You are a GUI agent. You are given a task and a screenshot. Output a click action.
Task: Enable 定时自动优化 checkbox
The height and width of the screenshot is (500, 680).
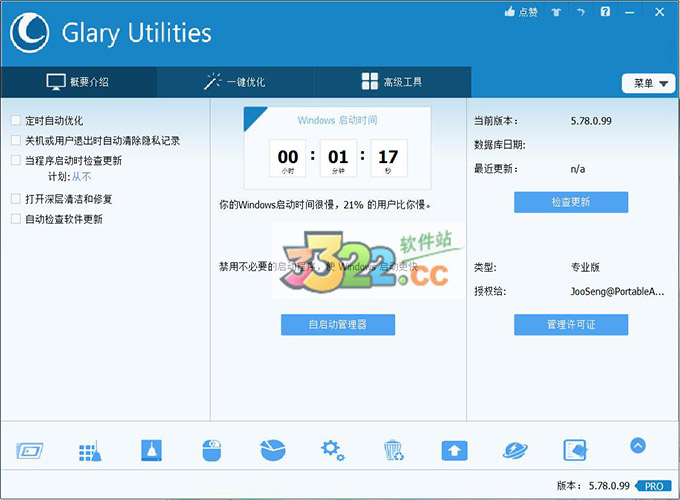(x=16, y=120)
